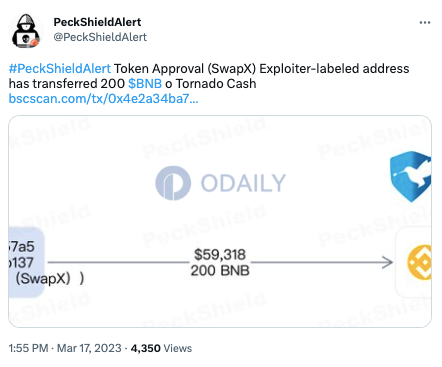Click the PeckShieldAlert display name
The width and height of the screenshot is (442, 367).
tap(97, 22)
